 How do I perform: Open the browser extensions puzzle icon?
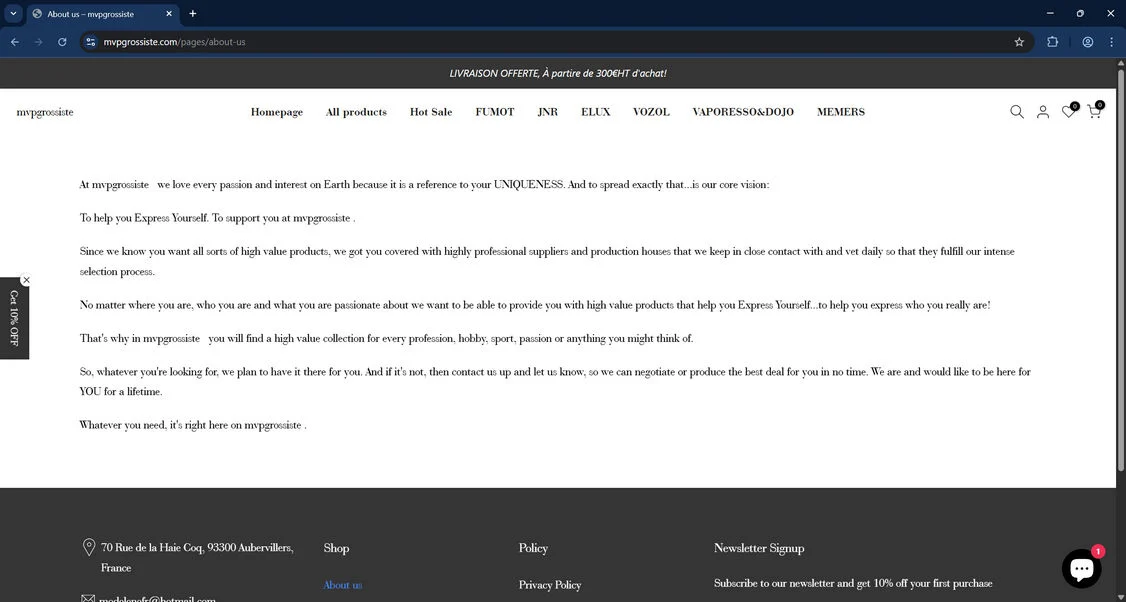[x=1053, y=42]
